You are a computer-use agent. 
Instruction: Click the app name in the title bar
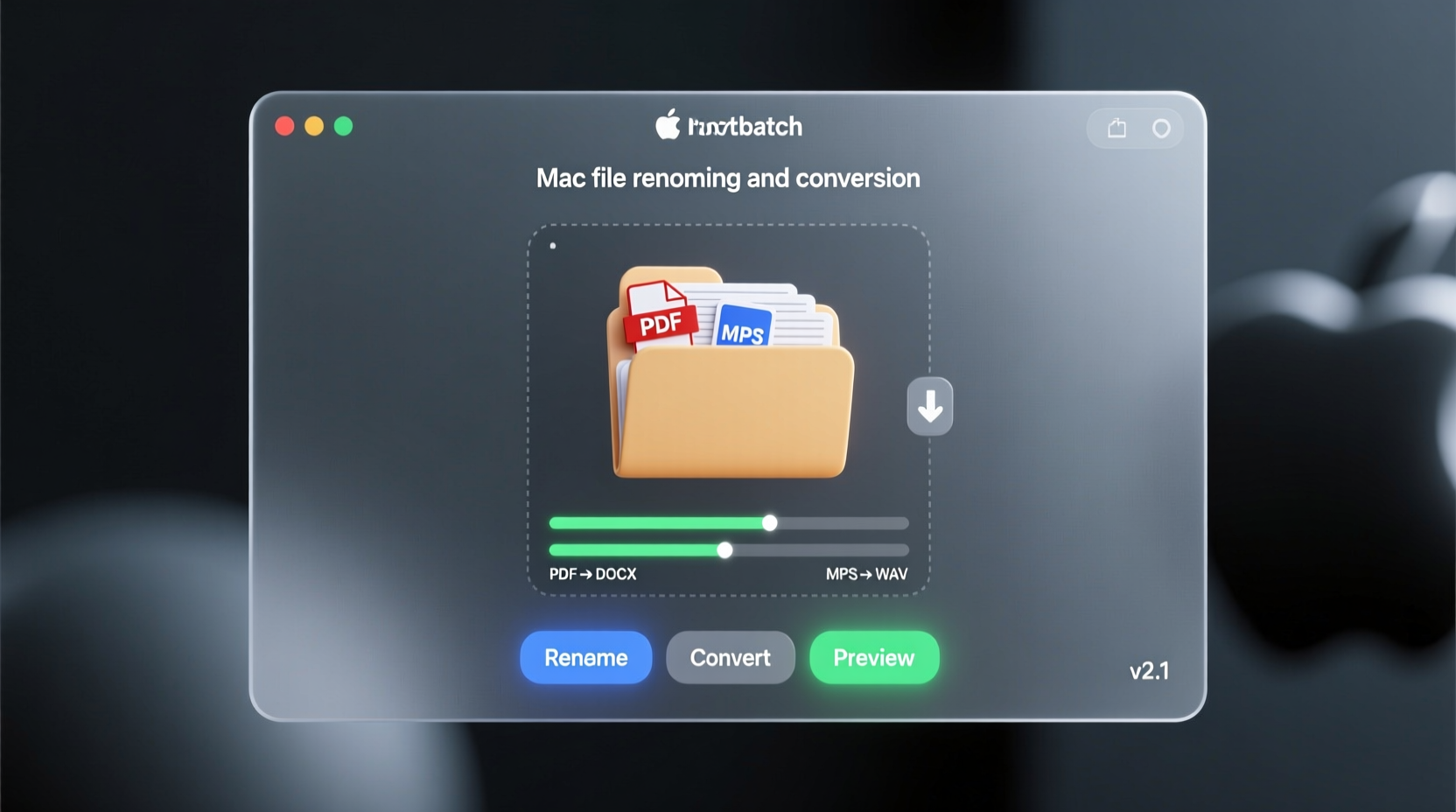[x=745, y=127]
